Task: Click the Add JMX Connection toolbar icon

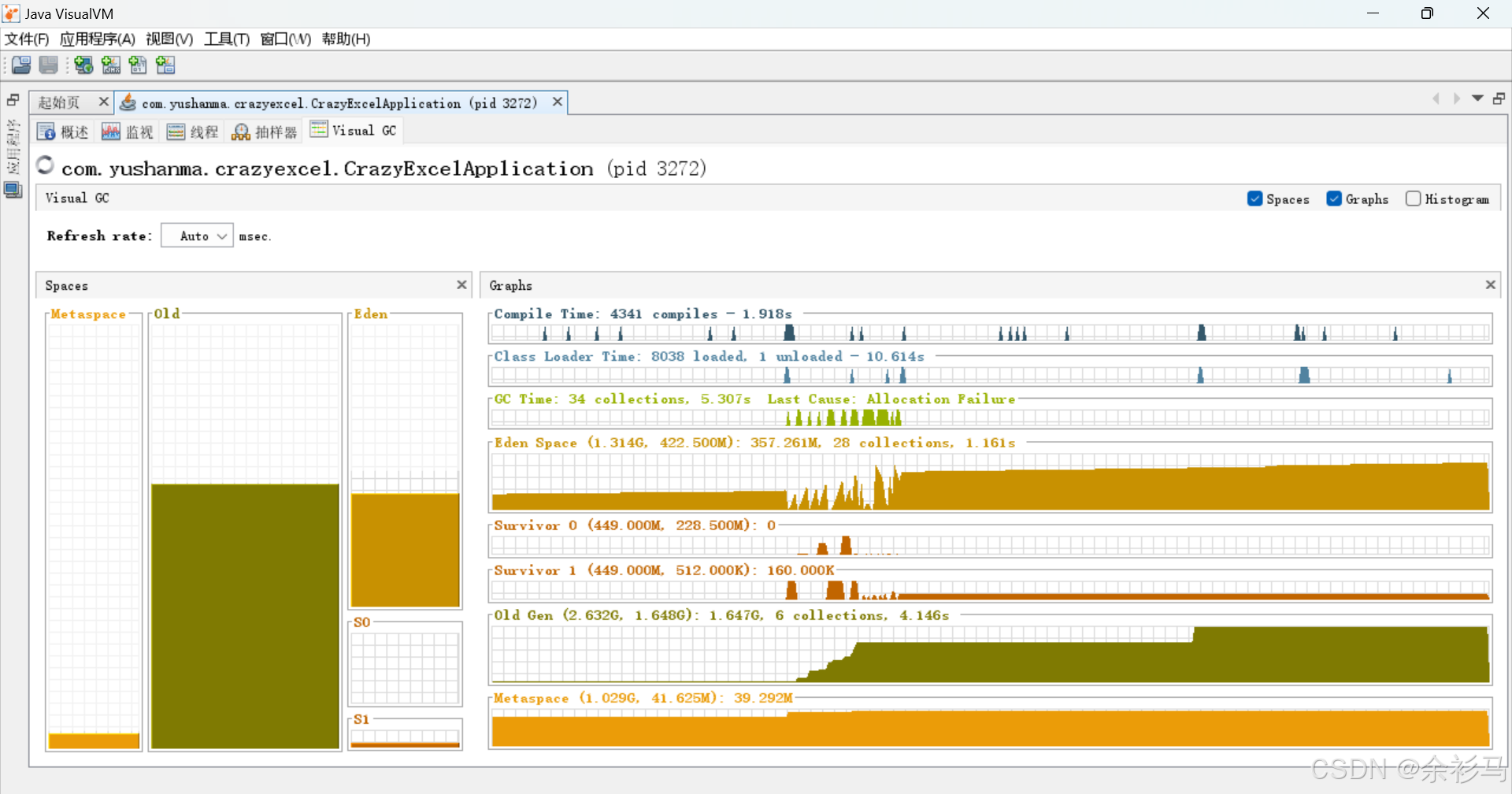Action: click(111, 65)
